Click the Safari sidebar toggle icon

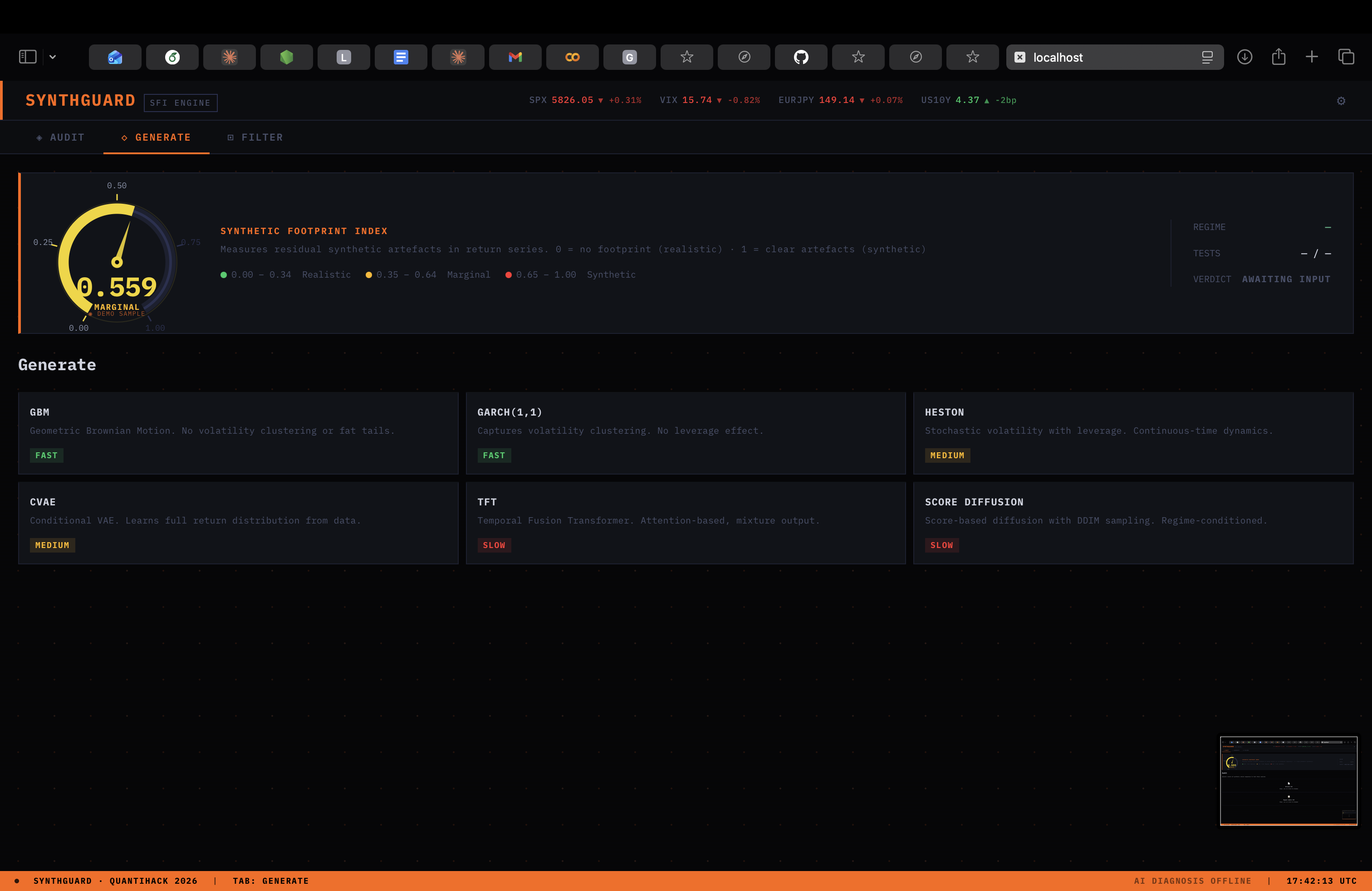coord(28,56)
